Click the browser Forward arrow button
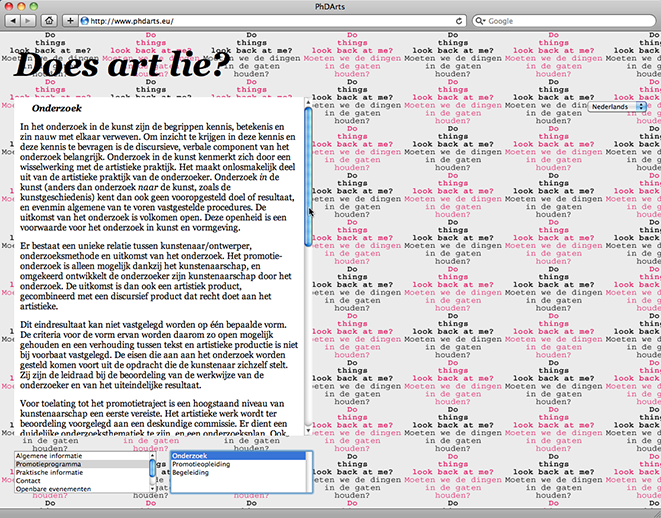This screenshot has width=661, height=518. [29, 20]
